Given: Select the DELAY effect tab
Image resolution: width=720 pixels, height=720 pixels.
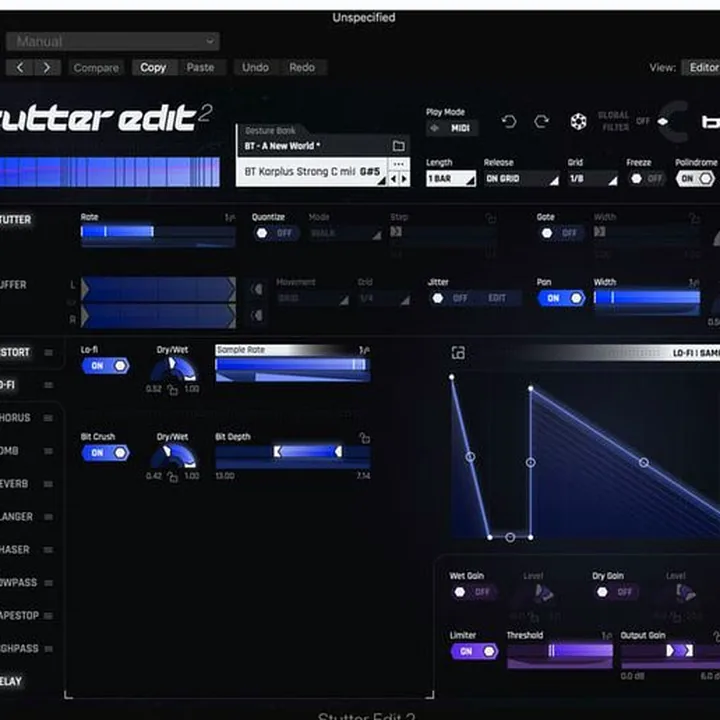Looking at the screenshot, I should tap(11, 681).
